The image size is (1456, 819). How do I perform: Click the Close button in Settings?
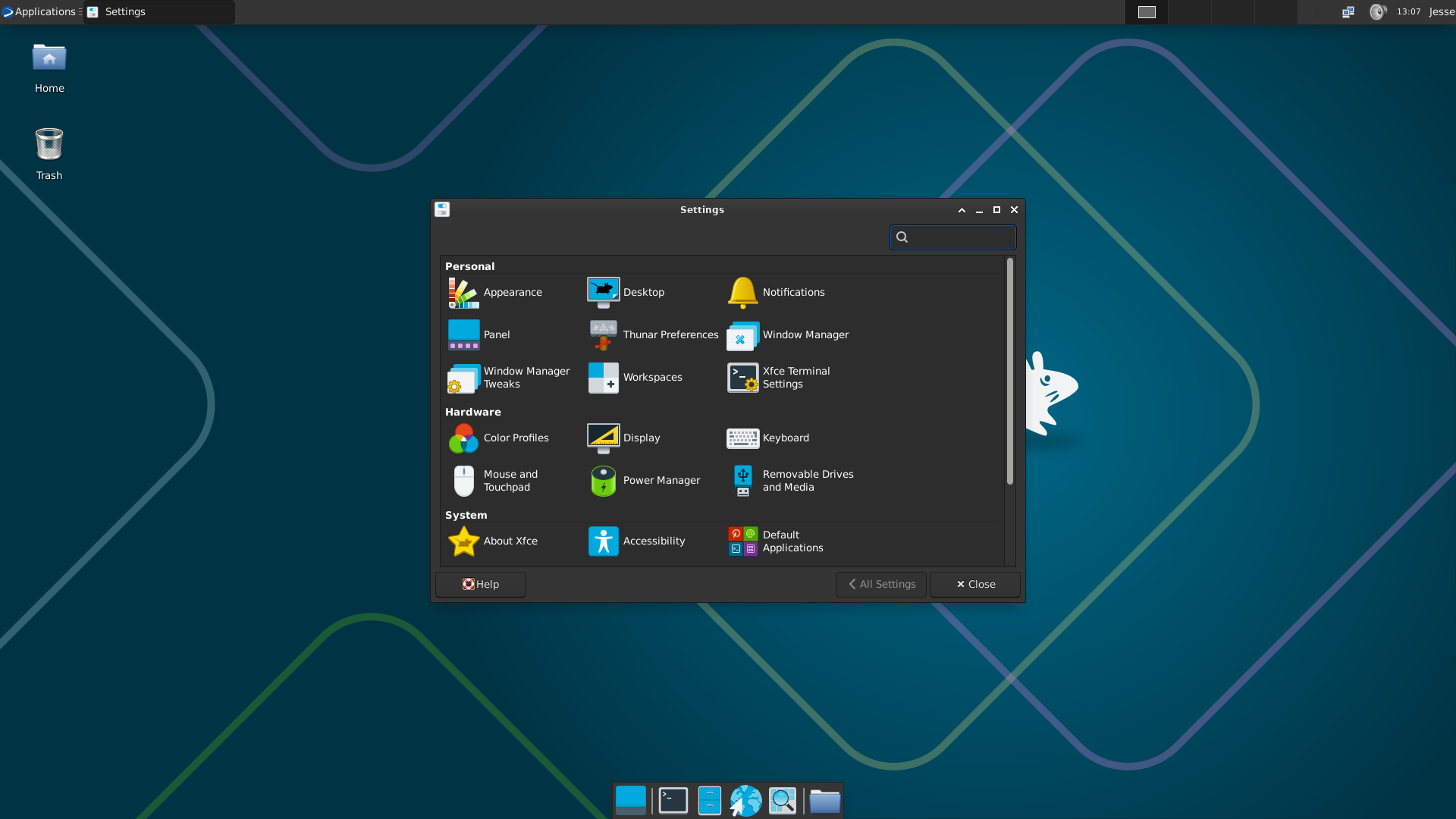tap(975, 585)
